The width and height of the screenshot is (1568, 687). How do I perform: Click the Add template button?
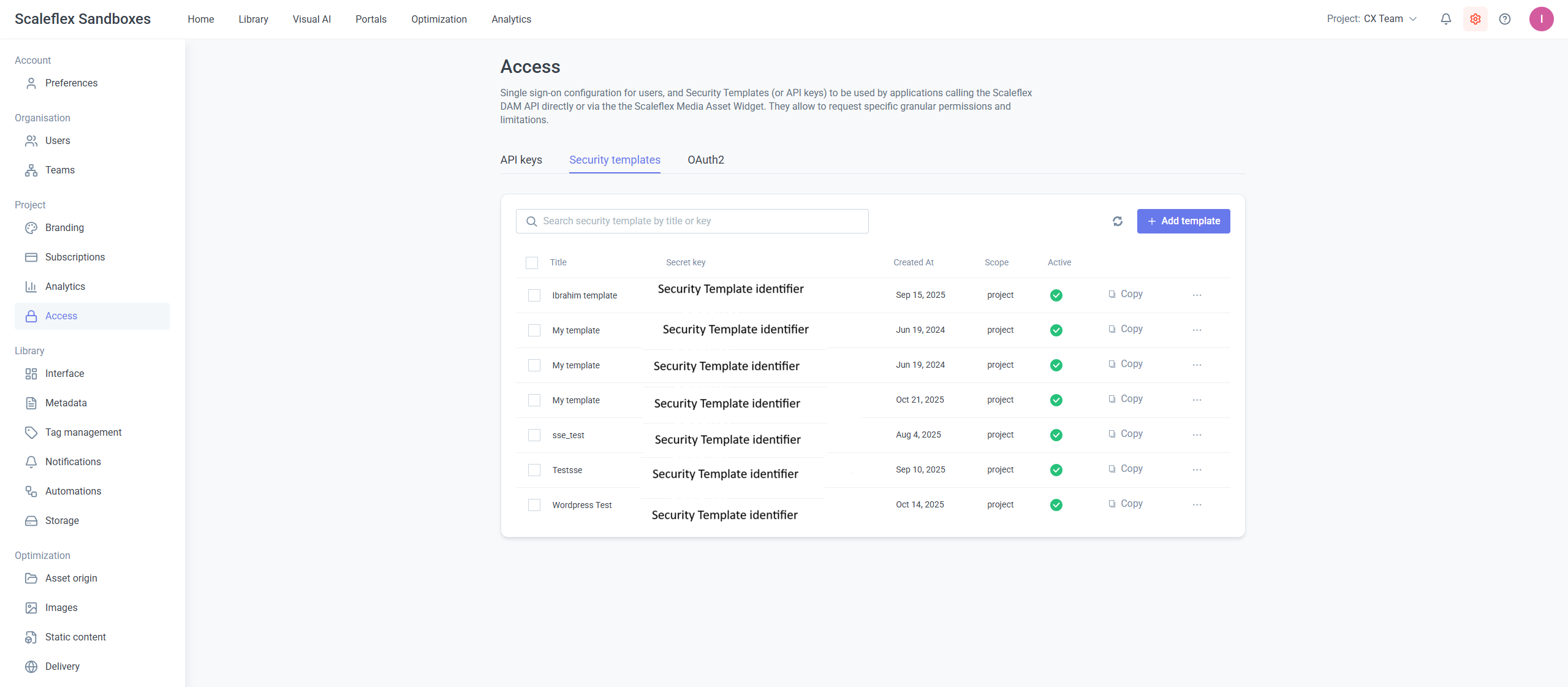click(1183, 221)
